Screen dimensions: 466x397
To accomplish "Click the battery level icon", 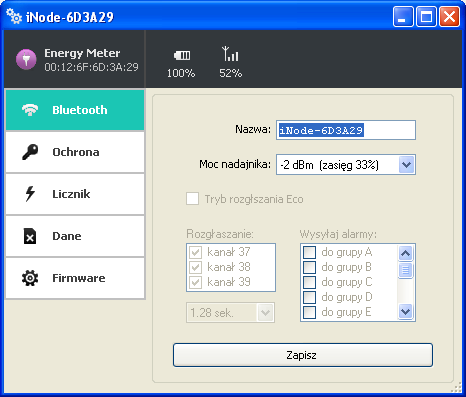I will [182, 55].
